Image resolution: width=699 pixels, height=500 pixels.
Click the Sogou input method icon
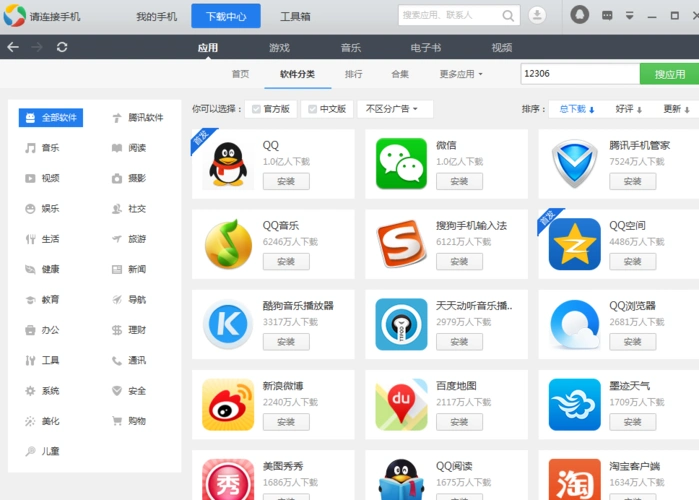pos(401,244)
